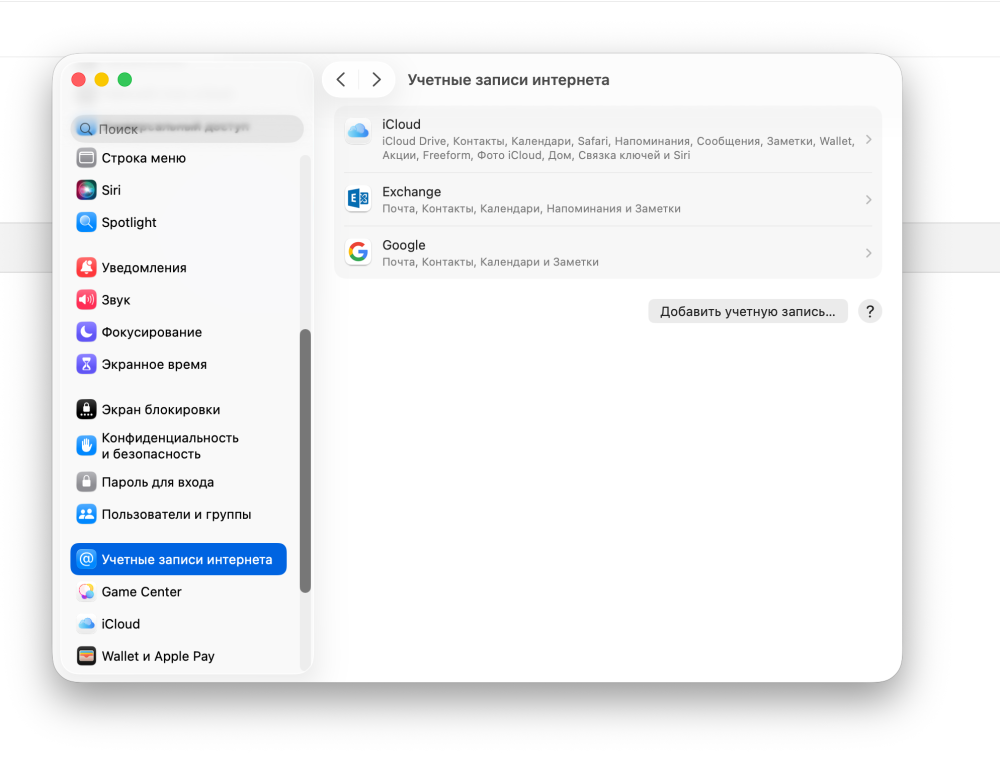Go forward with the right arrow button
Screen dimensions: 1000x775
[376, 80]
